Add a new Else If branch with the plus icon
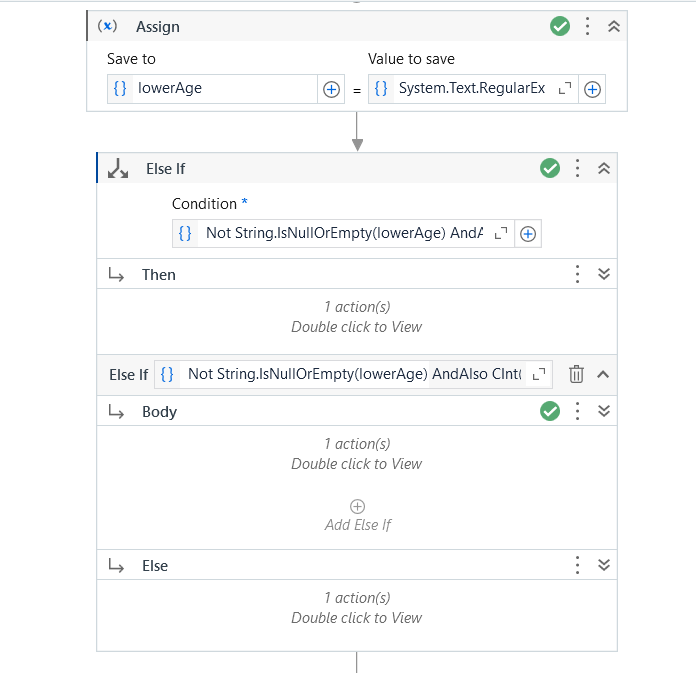The image size is (696, 673). click(357, 506)
